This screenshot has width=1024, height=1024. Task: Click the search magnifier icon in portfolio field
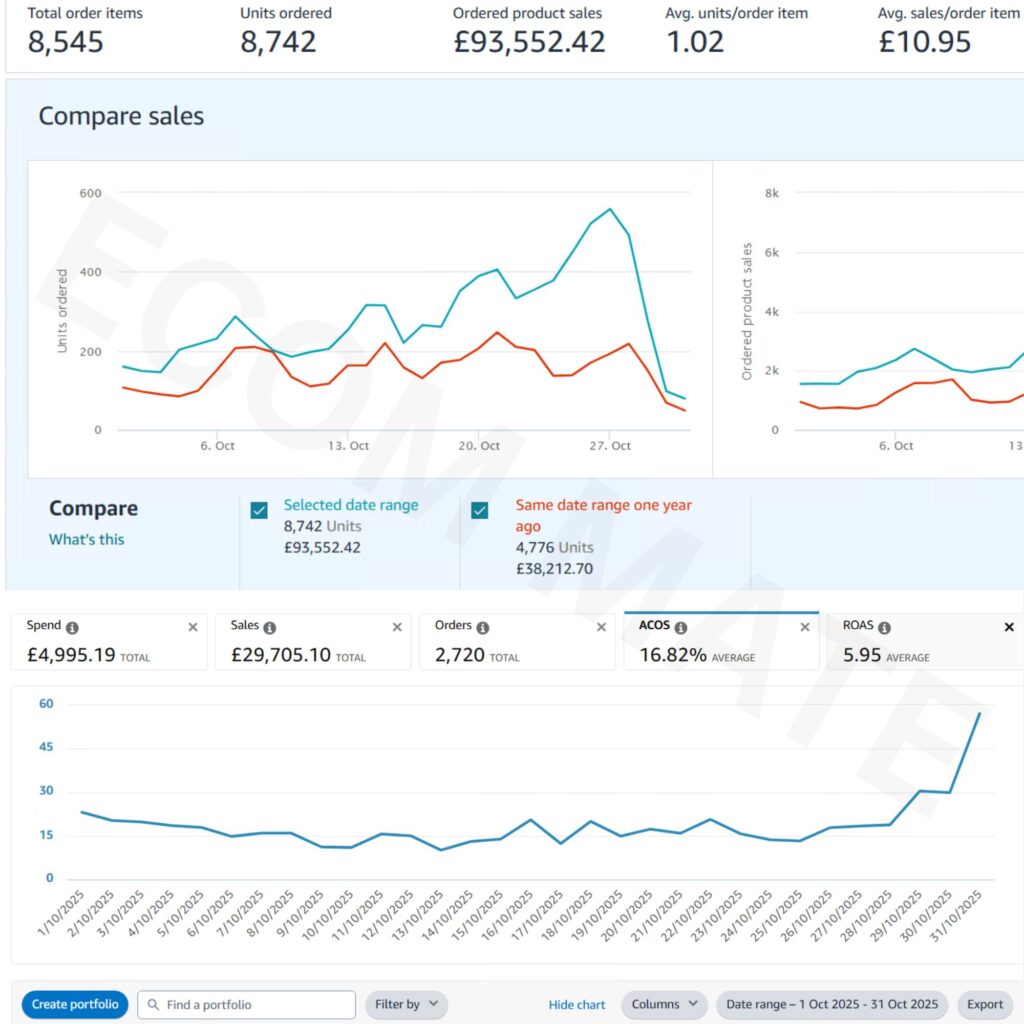coord(152,1005)
